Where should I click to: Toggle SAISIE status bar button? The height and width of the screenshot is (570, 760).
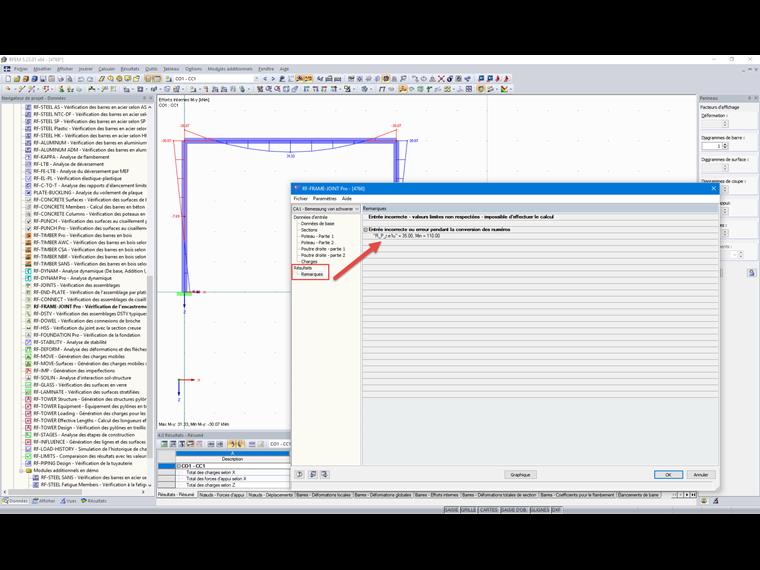pyautogui.click(x=451, y=510)
